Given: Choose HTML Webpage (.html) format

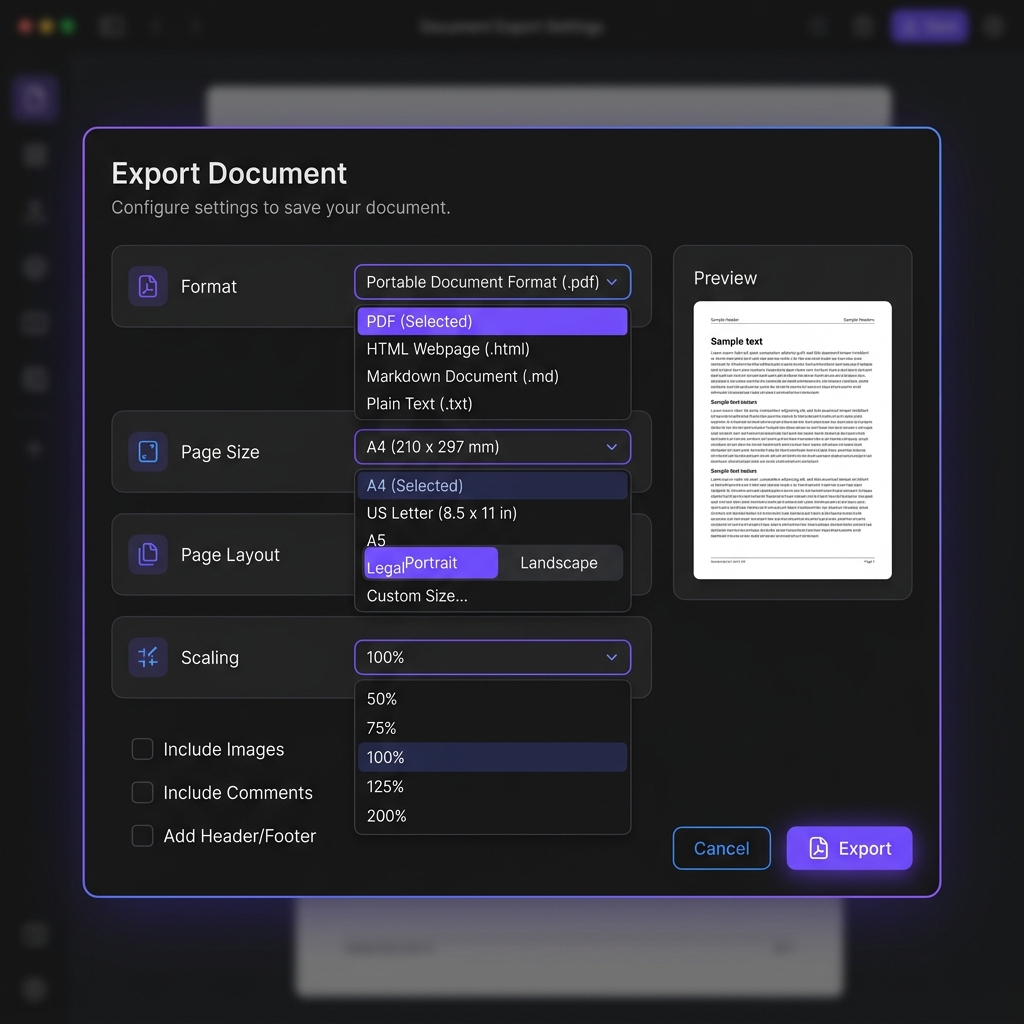Looking at the screenshot, I should (492, 349).
